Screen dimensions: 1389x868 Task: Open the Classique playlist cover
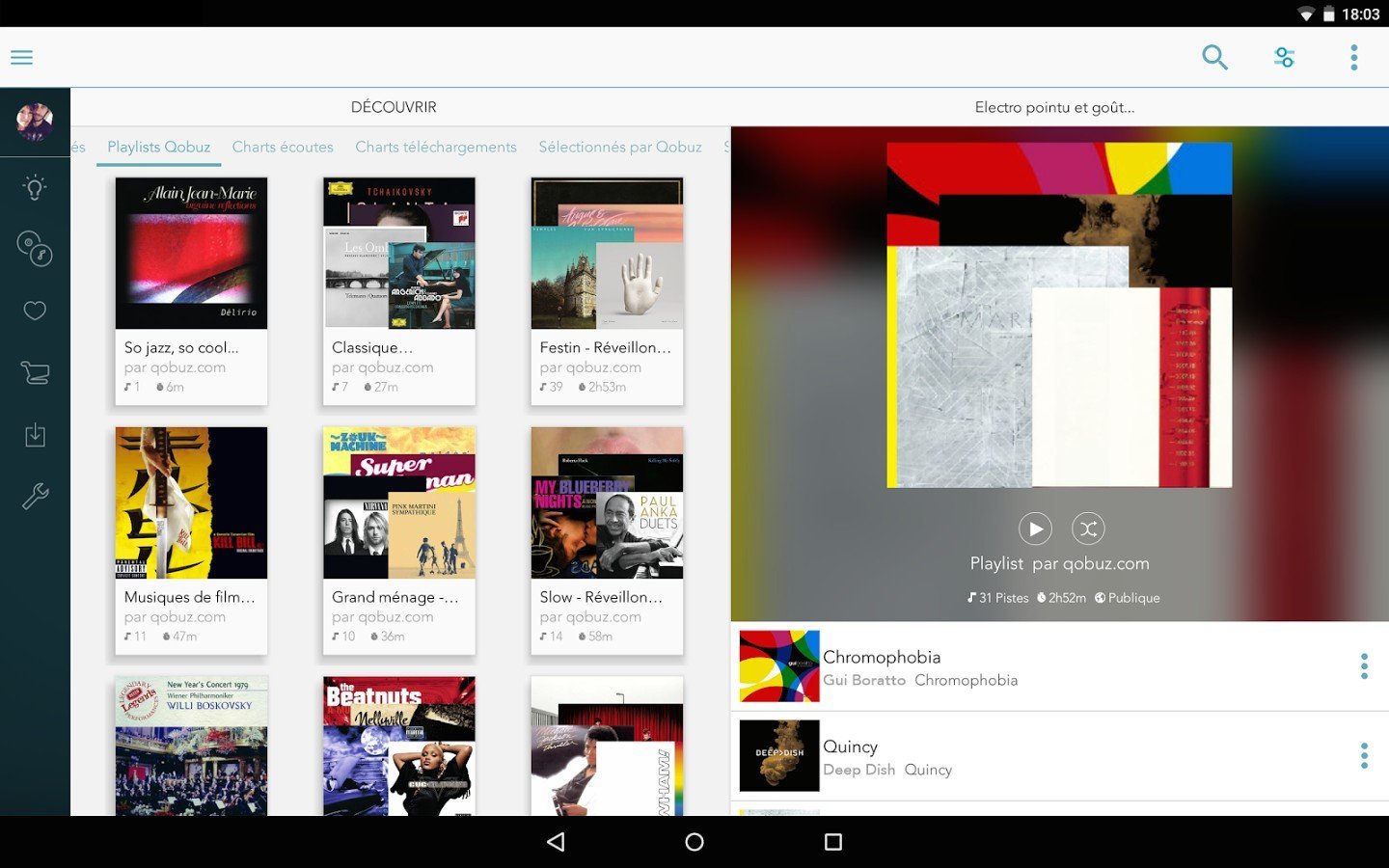399,253
